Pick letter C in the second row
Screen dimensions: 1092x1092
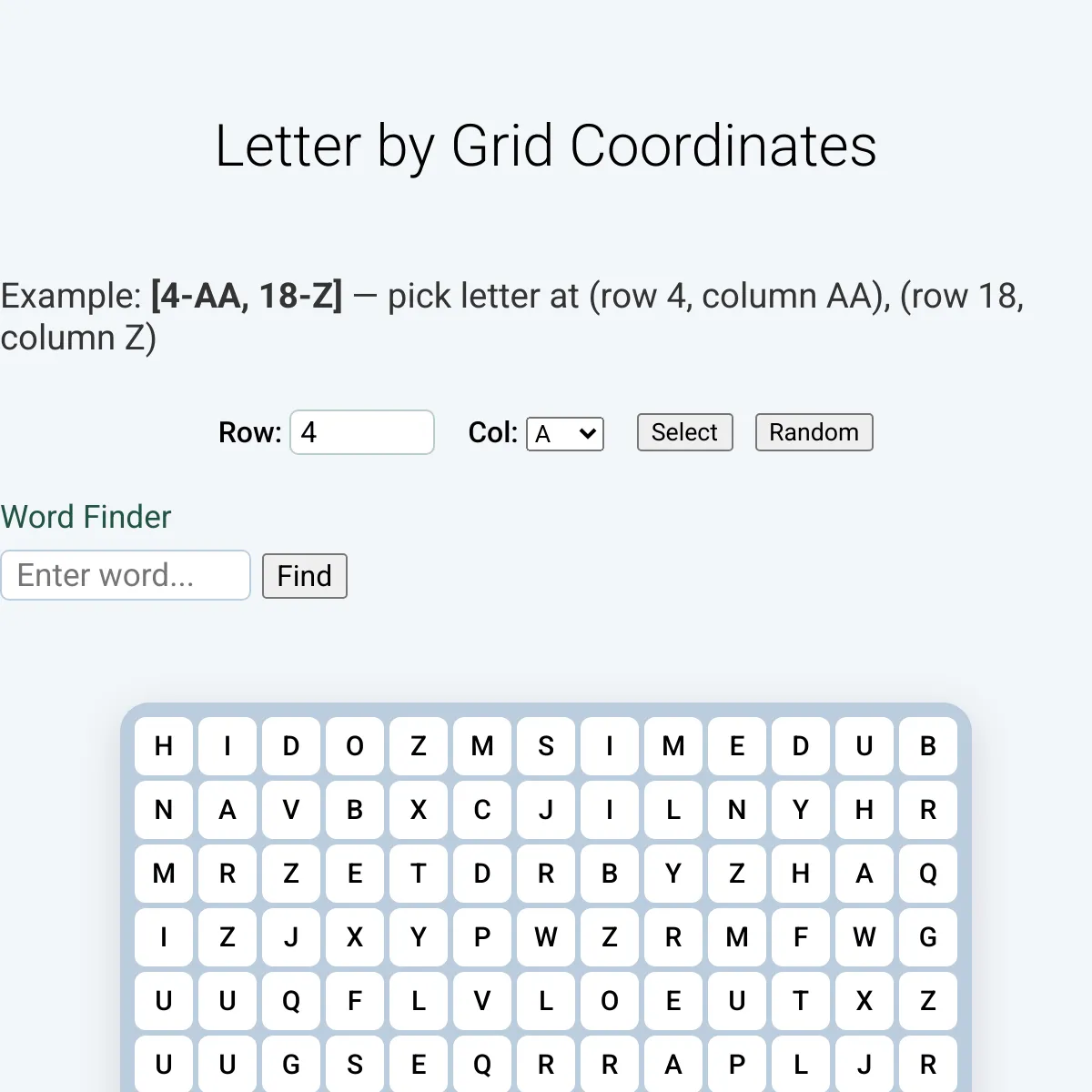tap(482, 810)
